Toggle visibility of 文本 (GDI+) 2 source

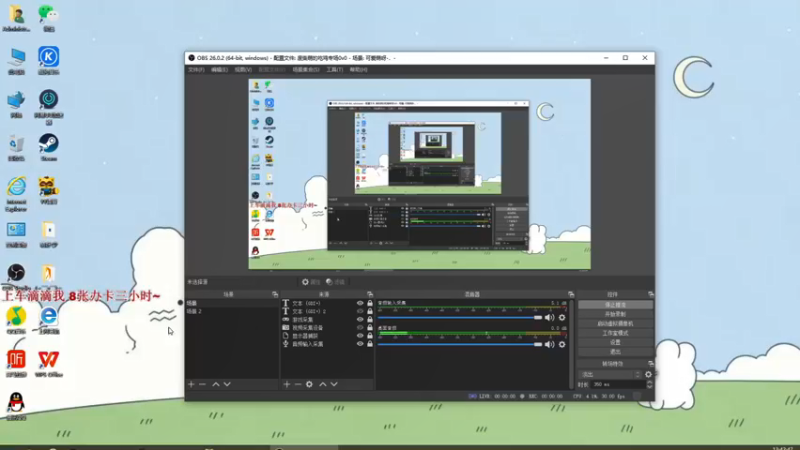tap(360, 311)
